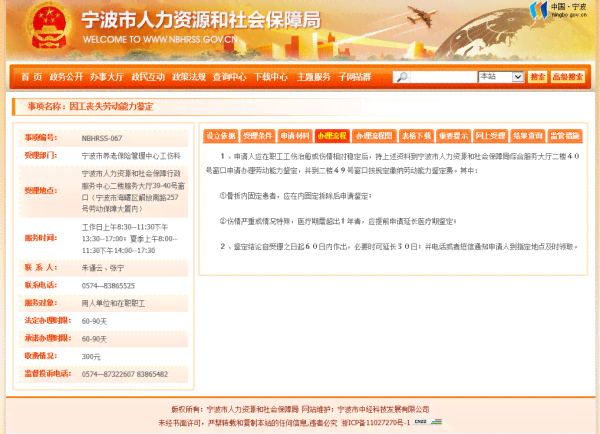Switch to the 受理条件 tab

(258, 136)
